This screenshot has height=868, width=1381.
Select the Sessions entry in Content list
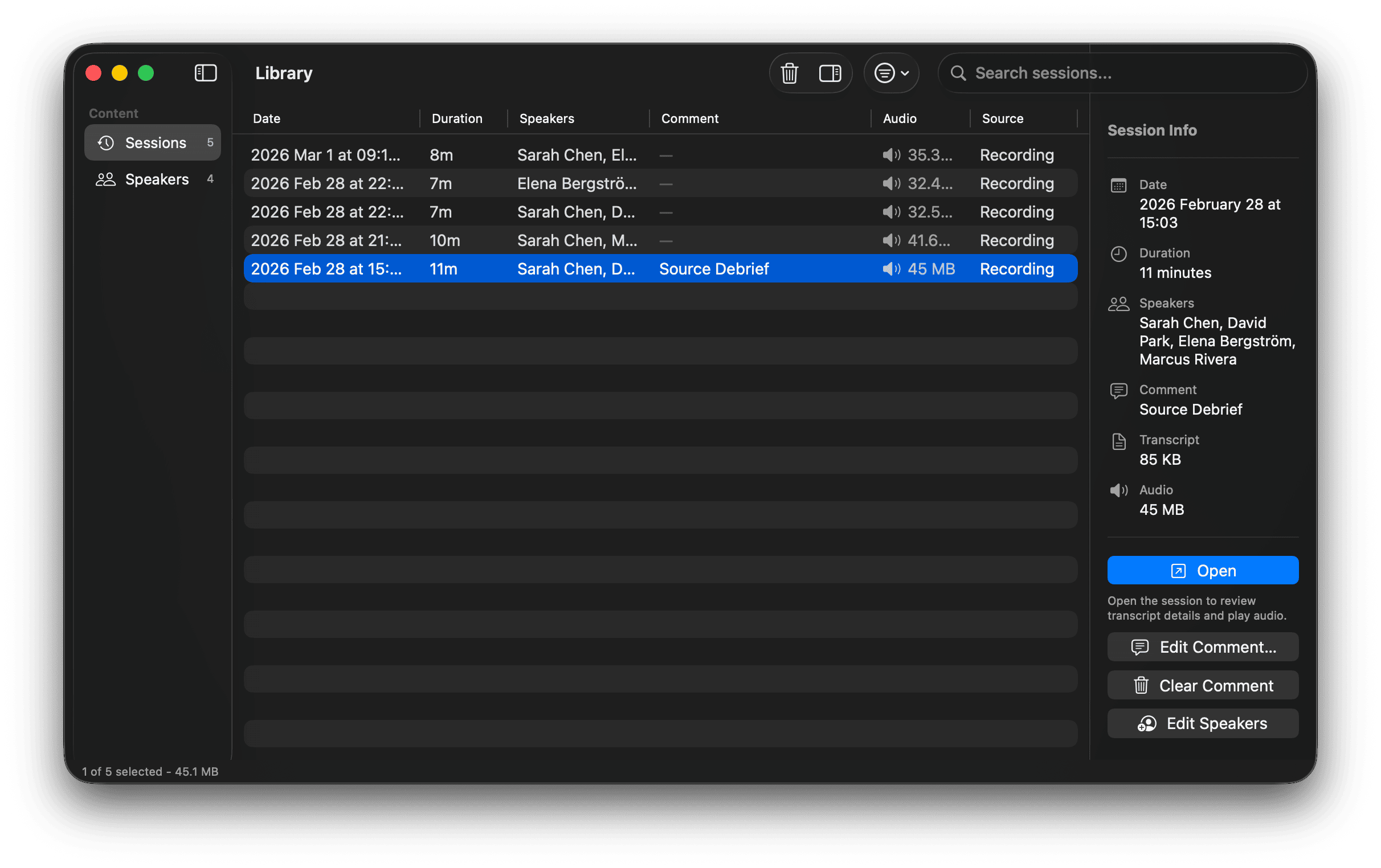point(156,142)
